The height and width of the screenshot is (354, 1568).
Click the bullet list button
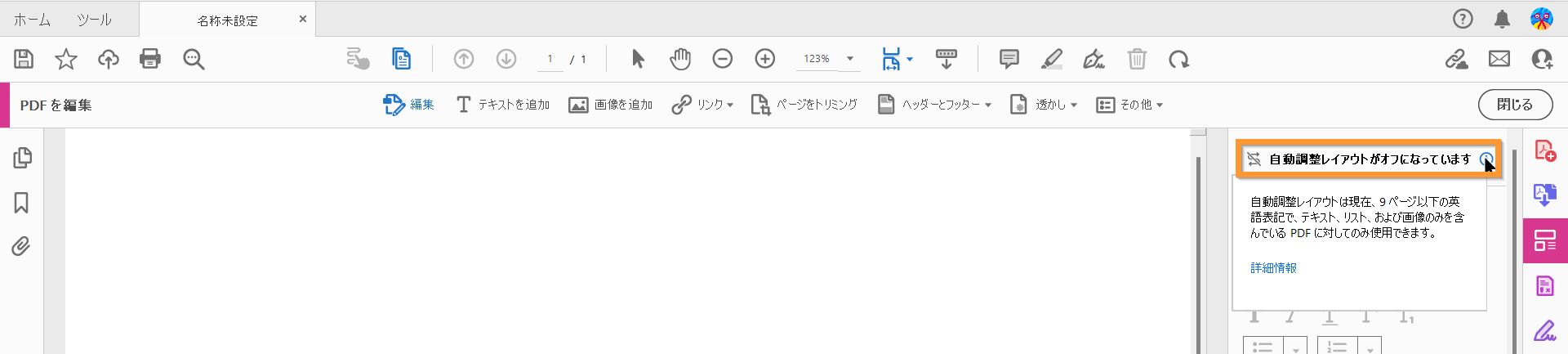1263,347
